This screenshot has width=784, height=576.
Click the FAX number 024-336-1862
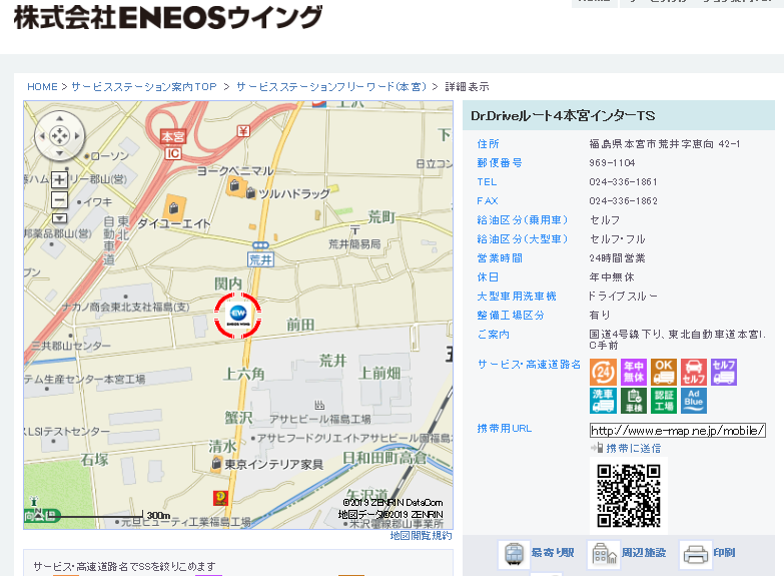click(623, 201)
